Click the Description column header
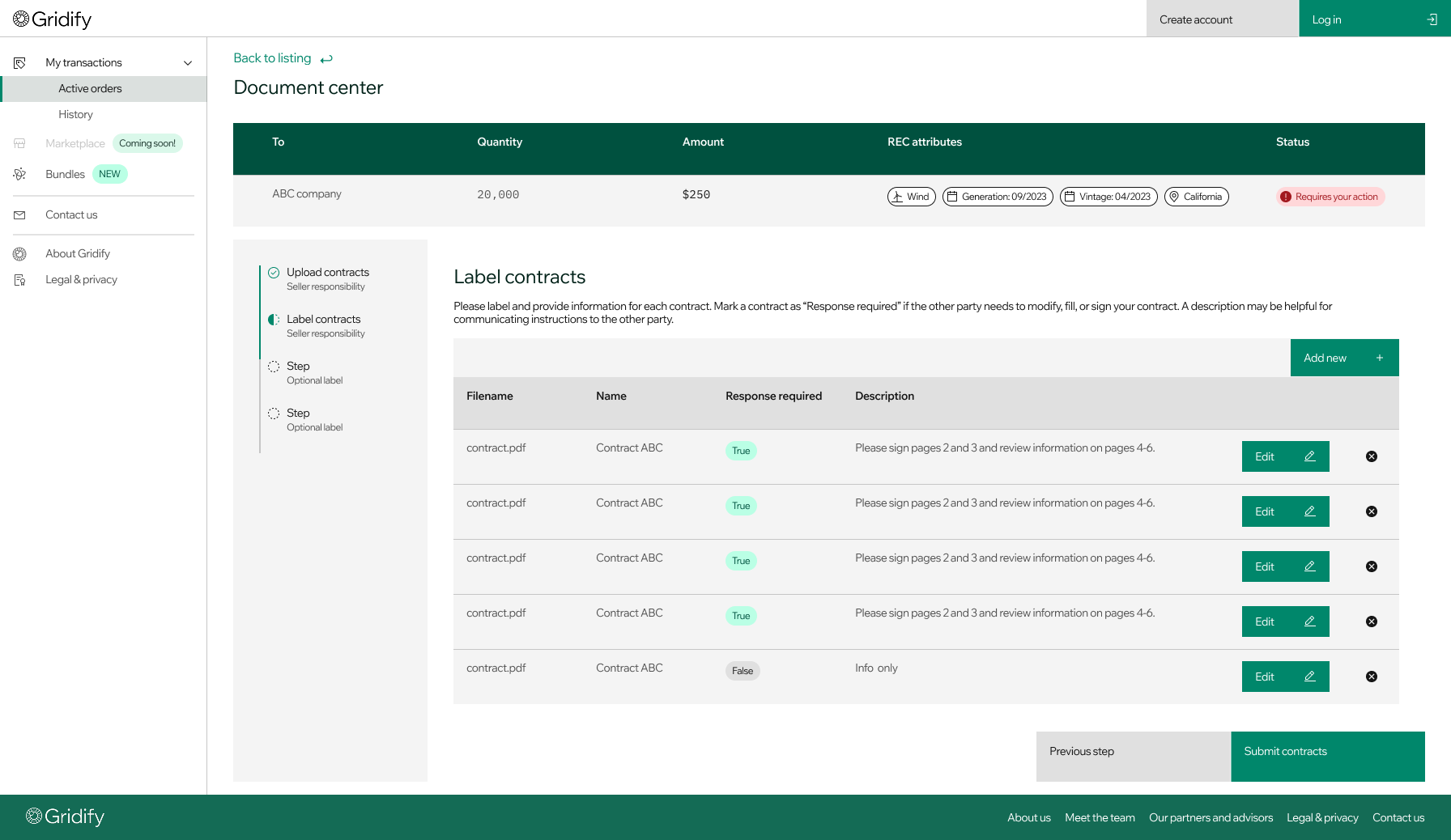The width and height of the screenshot is (1451, 840). click(x=884, y=396)
